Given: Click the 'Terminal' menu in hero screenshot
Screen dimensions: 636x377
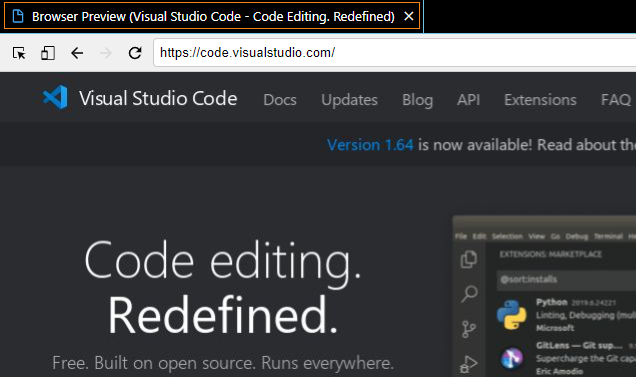Looking at the screenshot, I should [608, 236].
